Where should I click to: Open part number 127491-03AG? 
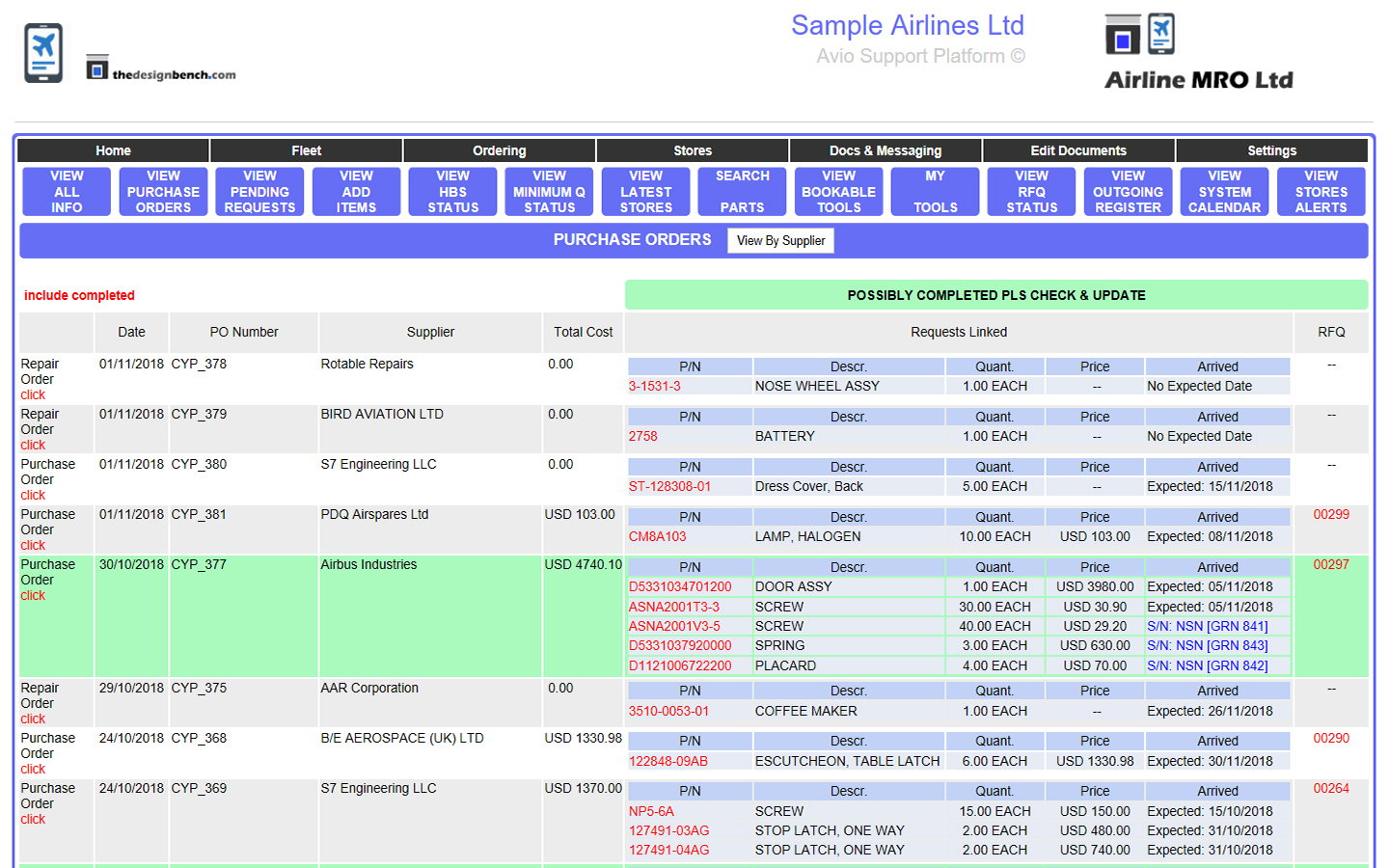669,830
